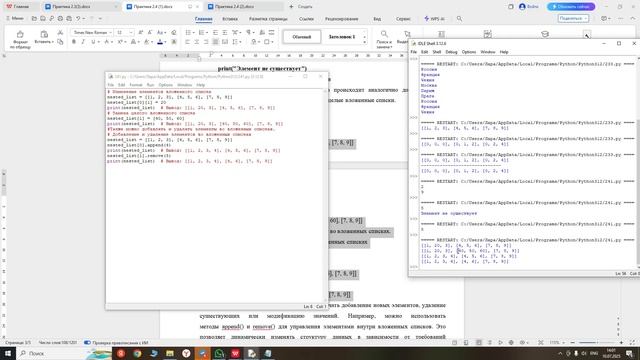
Task: Click the font color A swatch
Action: point(160,42)
